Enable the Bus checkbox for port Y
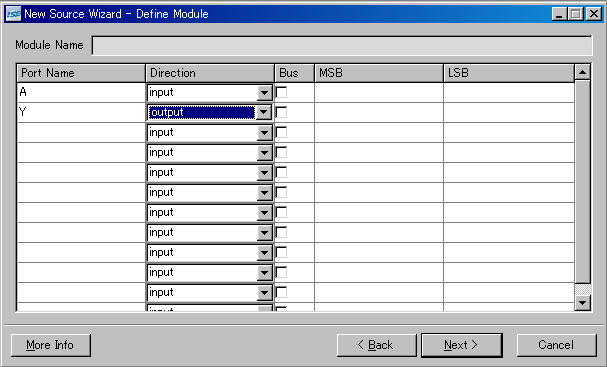The image size is (607, 367). click(281, 113)
